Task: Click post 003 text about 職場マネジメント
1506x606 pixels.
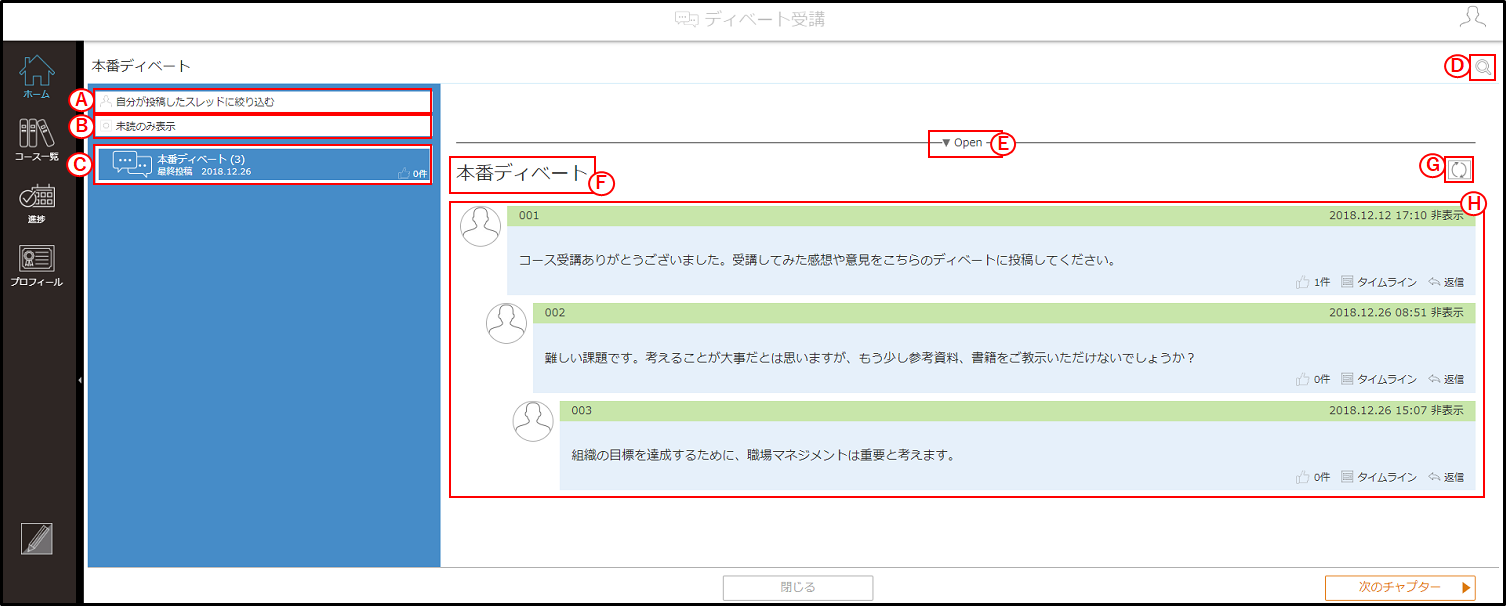Action: (x=764, y=455)
